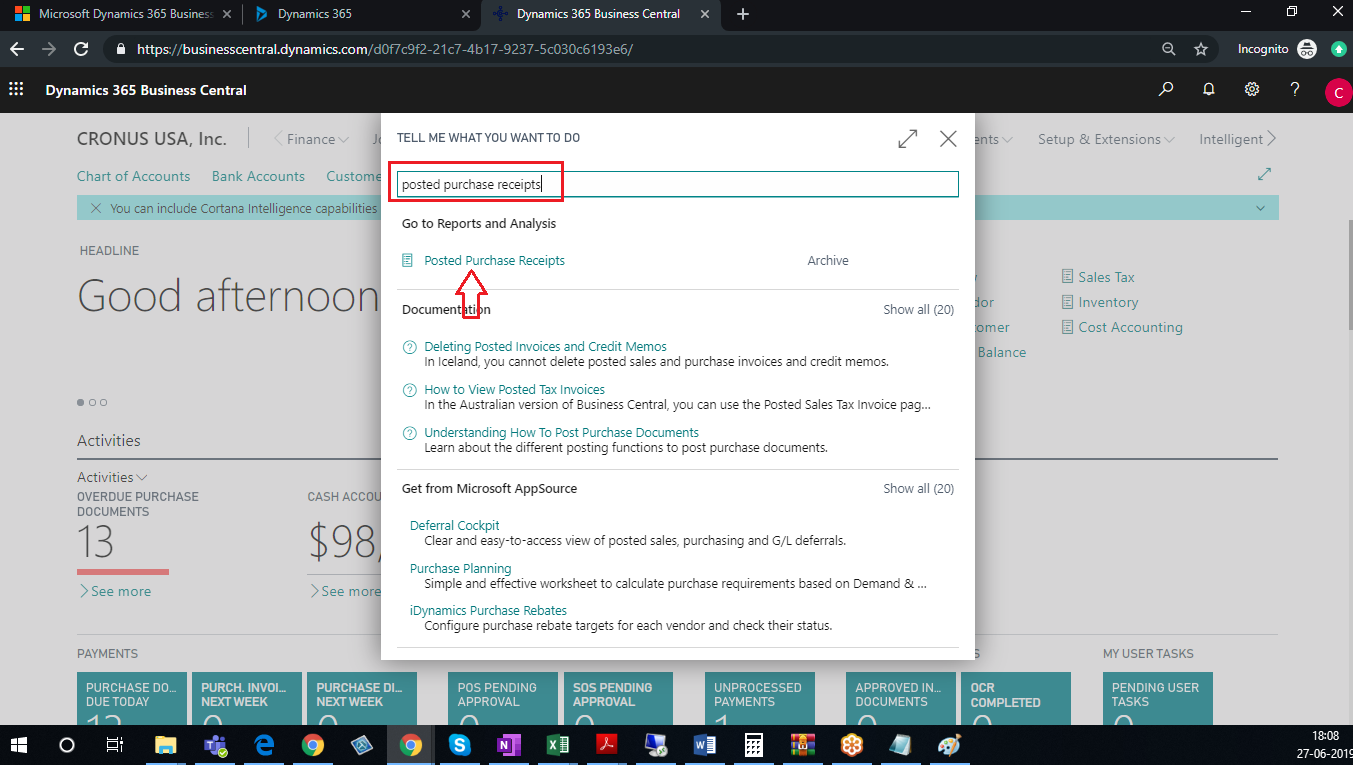
Task: Click the address bar URL
Action: [x=385, y=49]
